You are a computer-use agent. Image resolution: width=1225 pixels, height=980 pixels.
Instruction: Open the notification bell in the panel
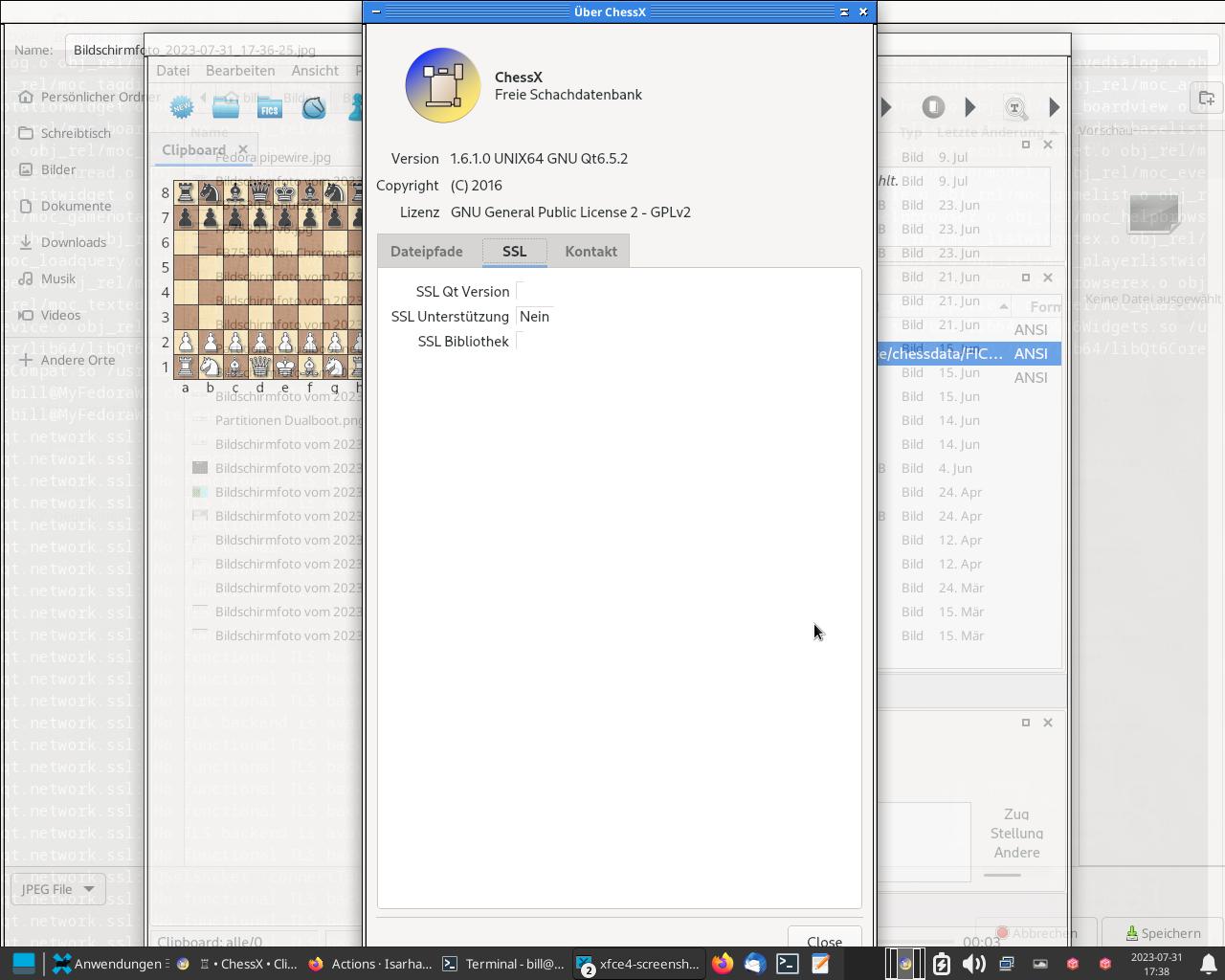pos(1209,964)
